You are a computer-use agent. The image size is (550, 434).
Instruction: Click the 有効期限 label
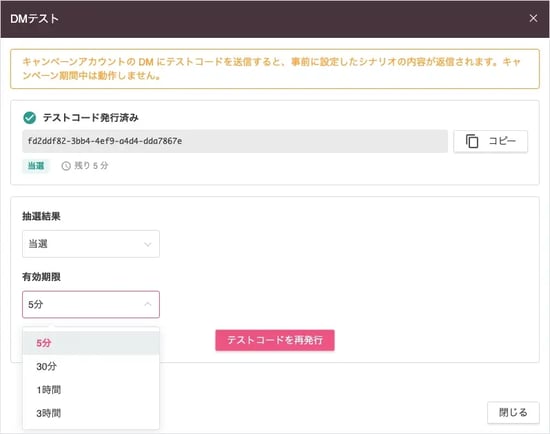pos(41,277)
